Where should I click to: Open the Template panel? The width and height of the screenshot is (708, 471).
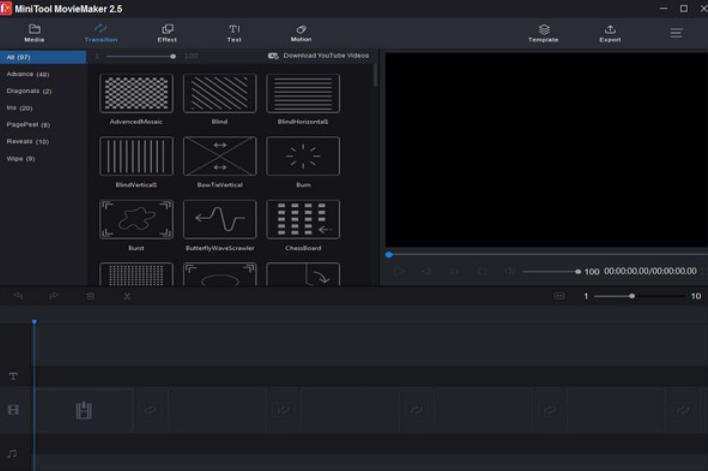(x=543, y=33)
